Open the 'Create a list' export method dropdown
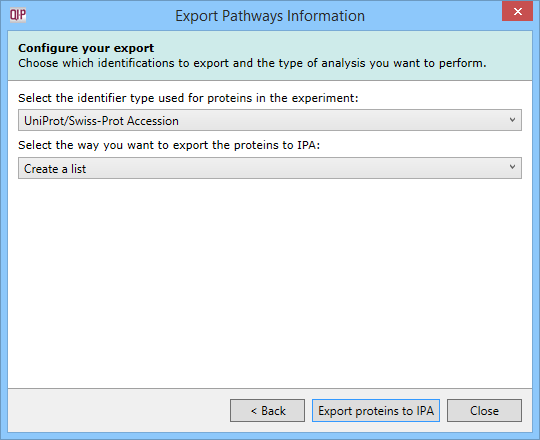 270,168
